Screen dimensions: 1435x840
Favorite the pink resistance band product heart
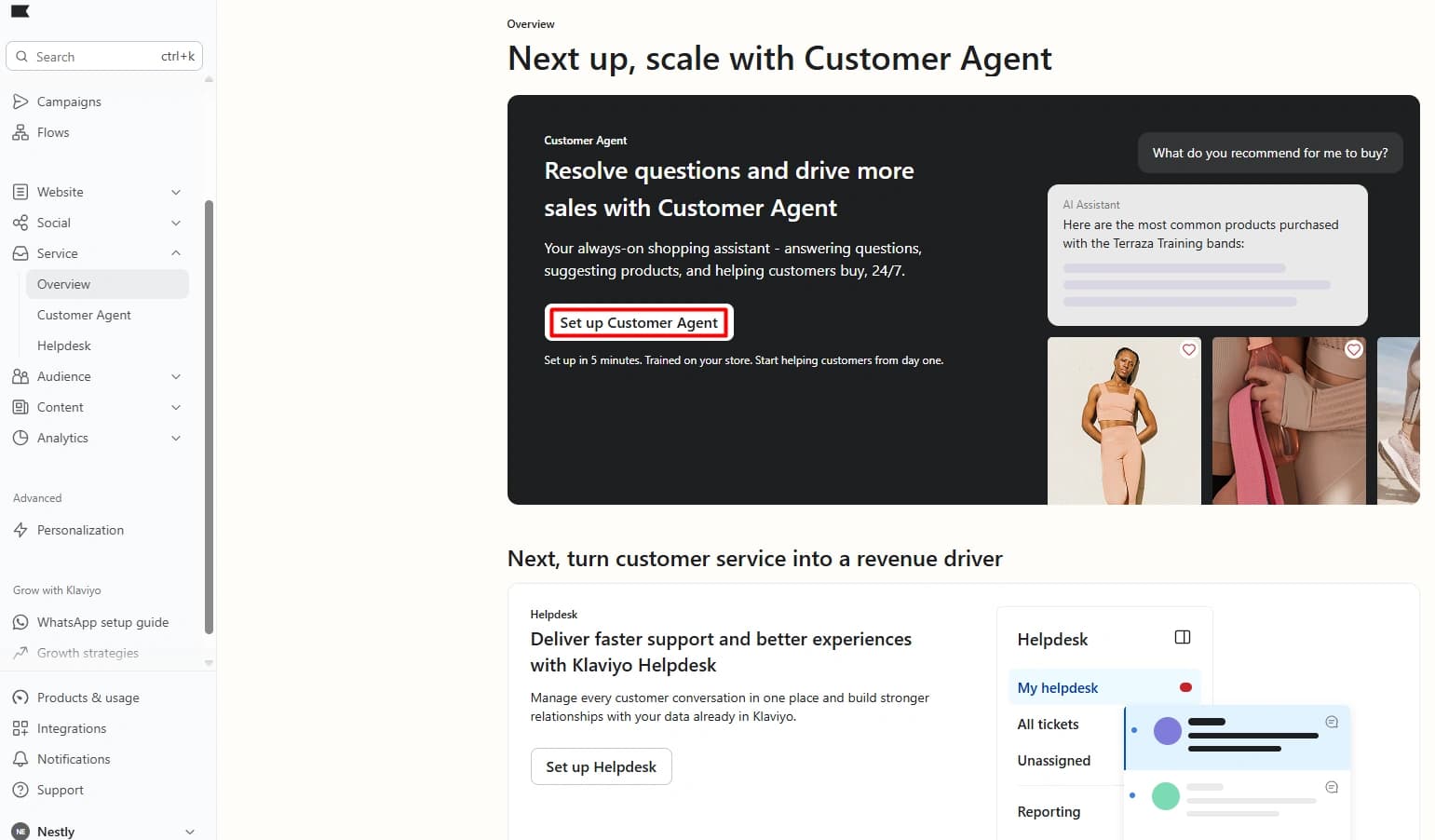[1354, 350]
